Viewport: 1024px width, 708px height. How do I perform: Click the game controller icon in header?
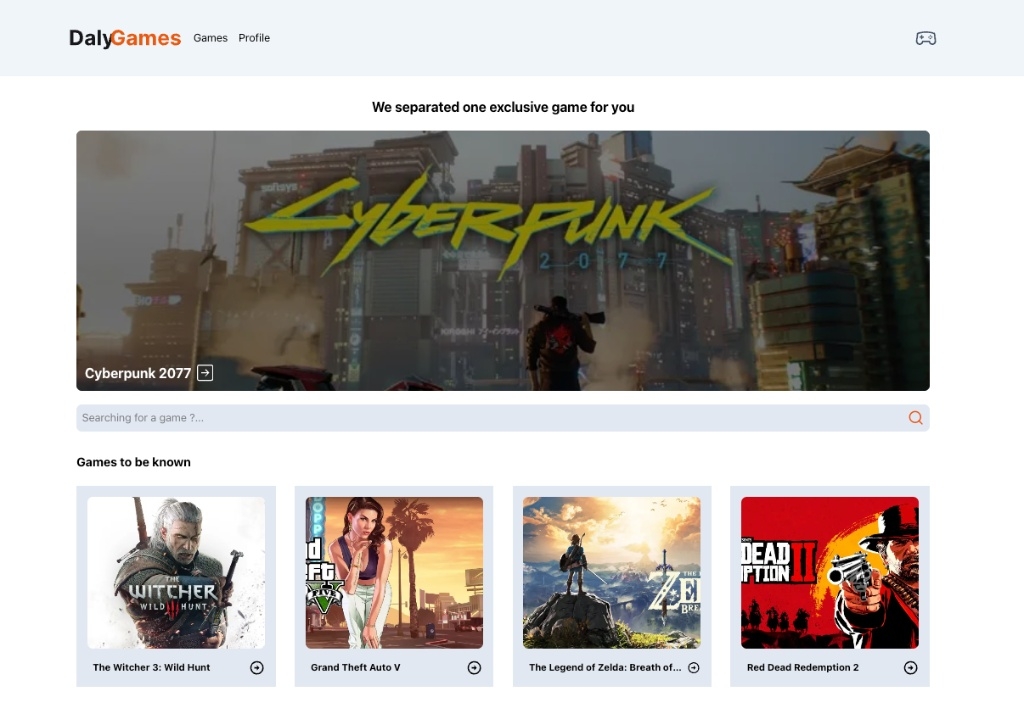(925, 38)
